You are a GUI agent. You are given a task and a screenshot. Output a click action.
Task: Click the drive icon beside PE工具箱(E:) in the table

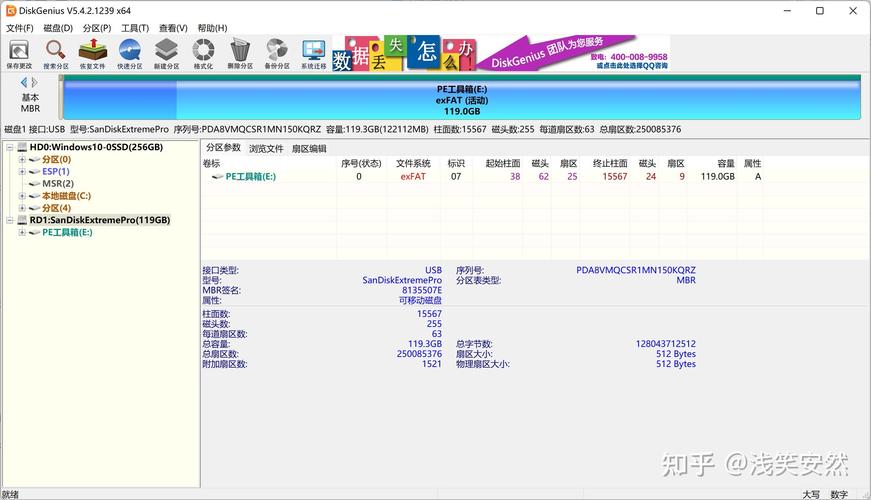[x=218, y=177]
